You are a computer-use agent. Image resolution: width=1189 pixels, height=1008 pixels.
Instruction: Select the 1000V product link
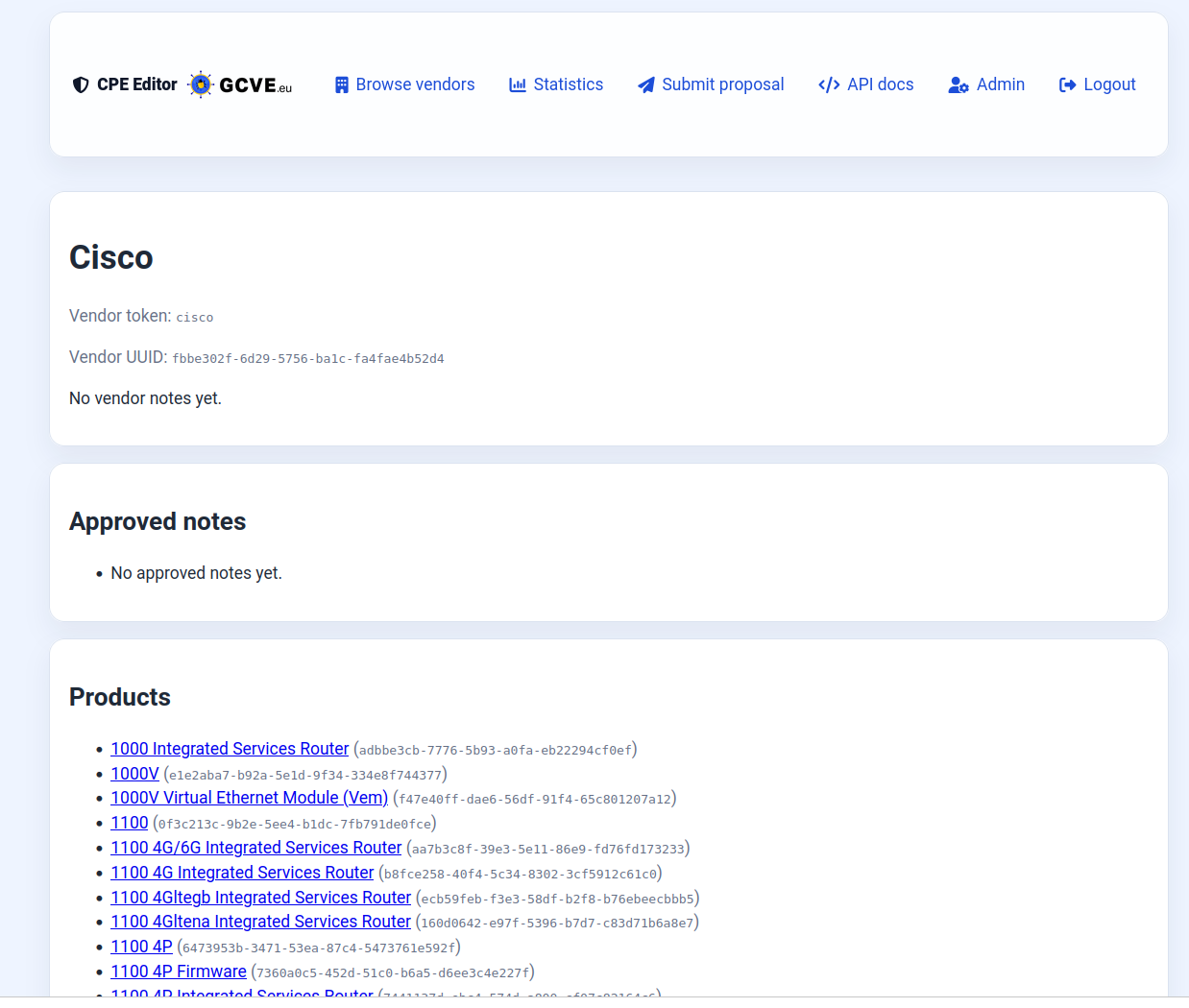tap(134, 774)
